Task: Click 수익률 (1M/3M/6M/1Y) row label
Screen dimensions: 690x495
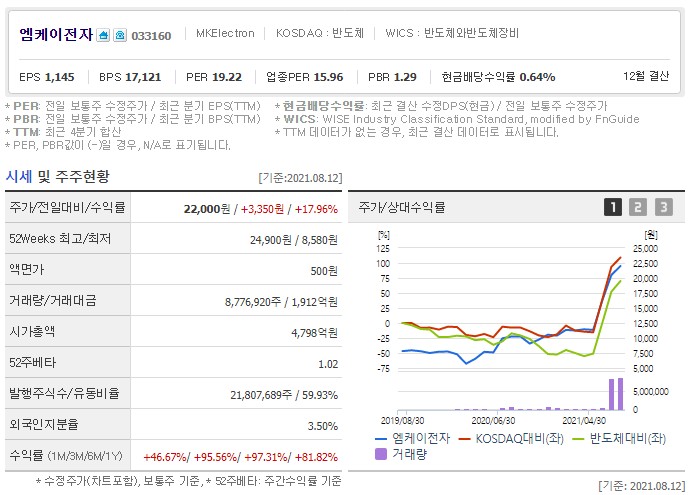Action: 66,456
